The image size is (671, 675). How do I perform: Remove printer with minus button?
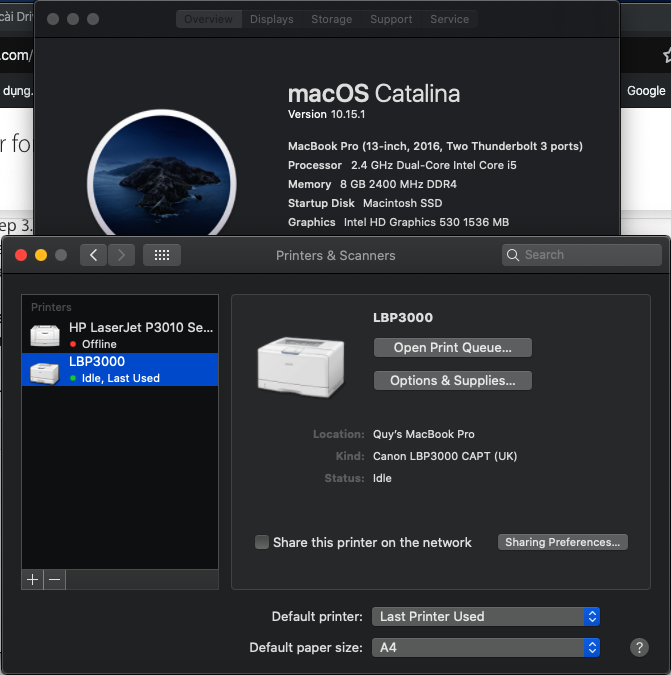pos(55,580)
